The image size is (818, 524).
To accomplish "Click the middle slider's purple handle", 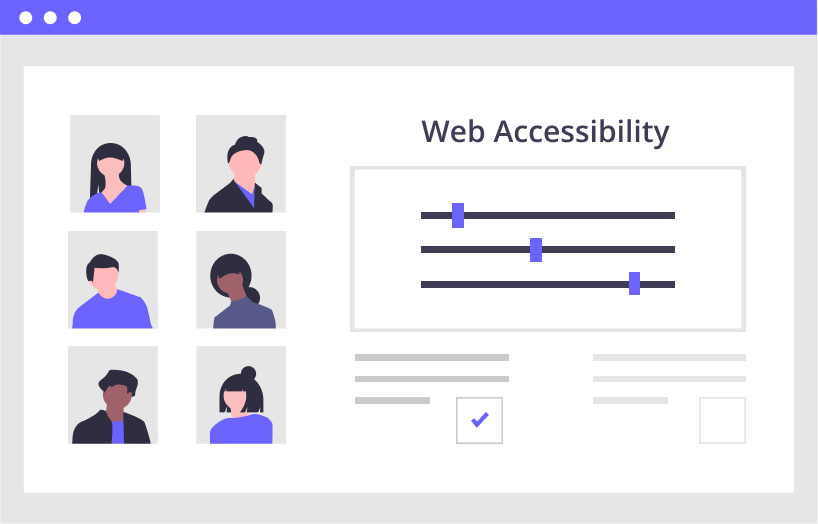I will coord(536,249).
